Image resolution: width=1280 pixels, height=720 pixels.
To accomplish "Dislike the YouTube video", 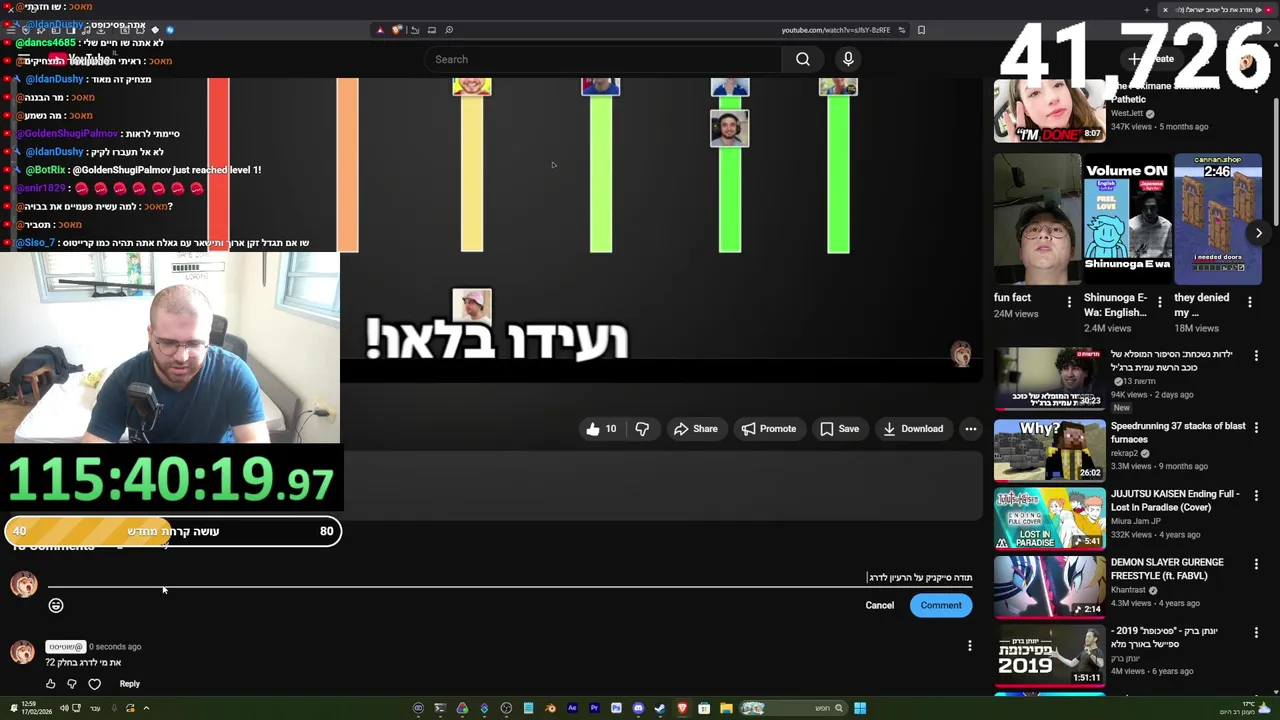I will [x=642, y=429].
